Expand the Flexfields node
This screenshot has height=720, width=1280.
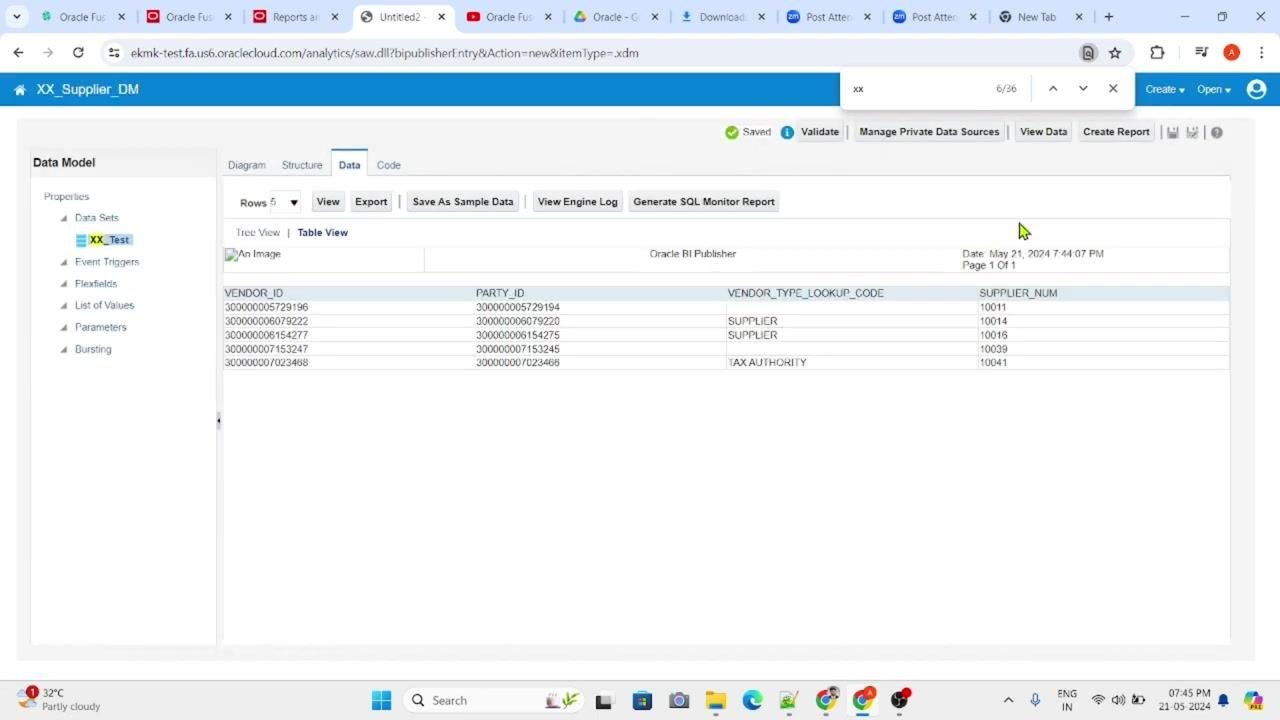pyautogui.click(x=64, y=284)
